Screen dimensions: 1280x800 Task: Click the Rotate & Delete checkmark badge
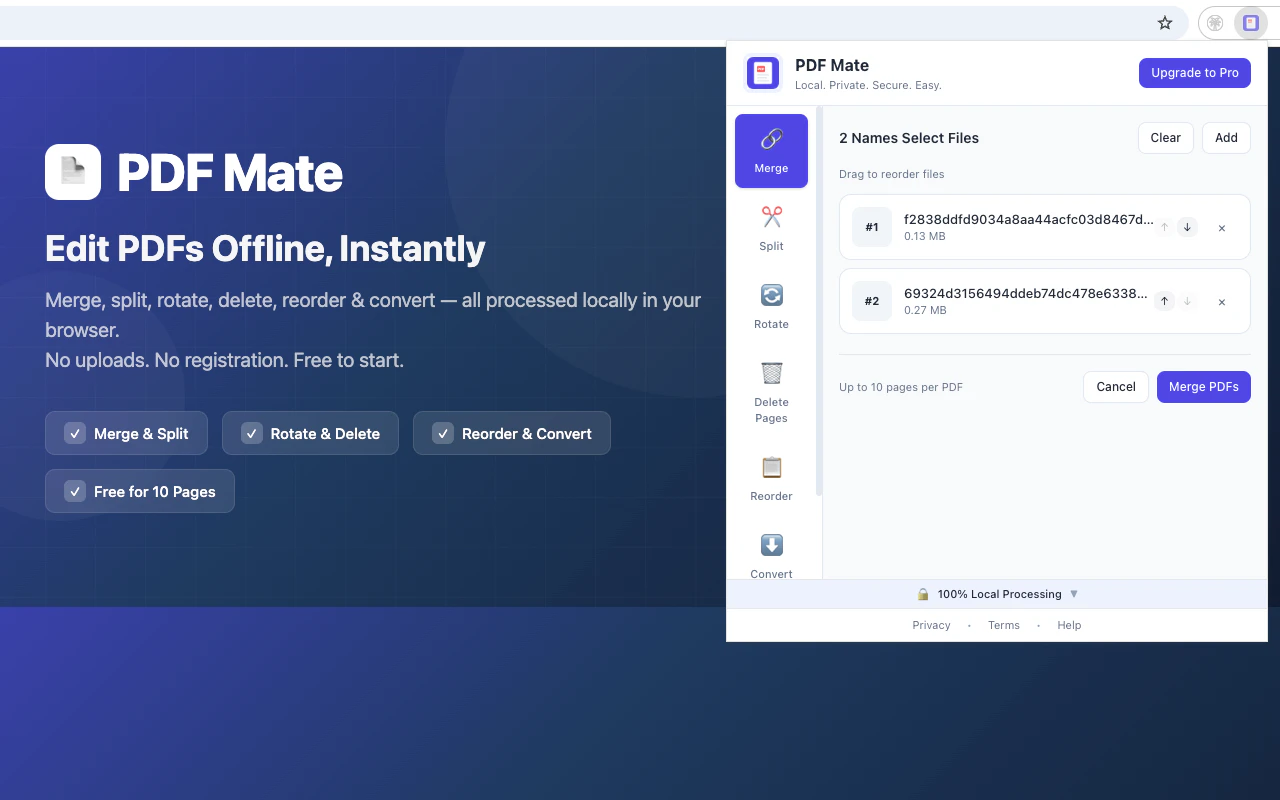tap(310, 433)
